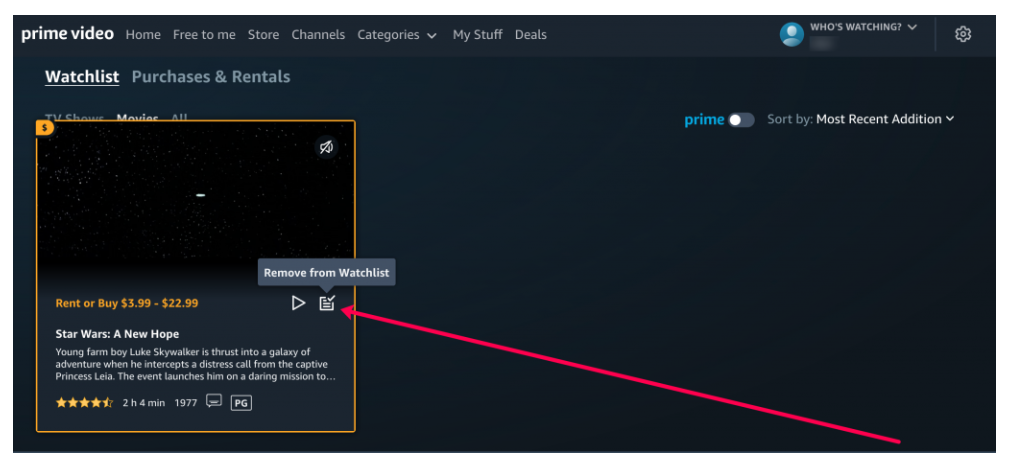Click the dollar badge on the card

pyautogui.click(x=44, y=128)
